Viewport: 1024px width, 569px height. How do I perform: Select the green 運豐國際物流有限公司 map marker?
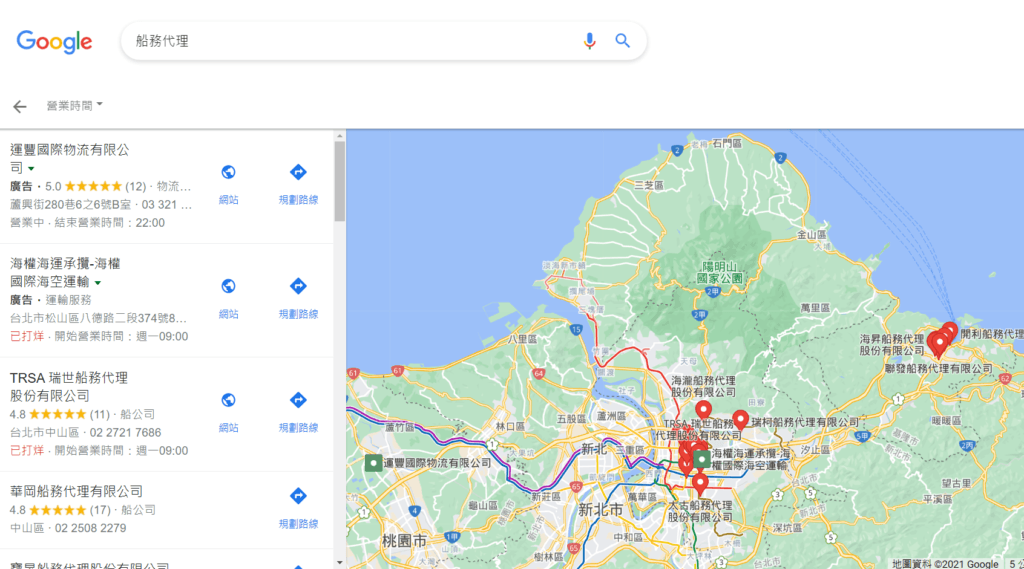[x=373, y=463]
